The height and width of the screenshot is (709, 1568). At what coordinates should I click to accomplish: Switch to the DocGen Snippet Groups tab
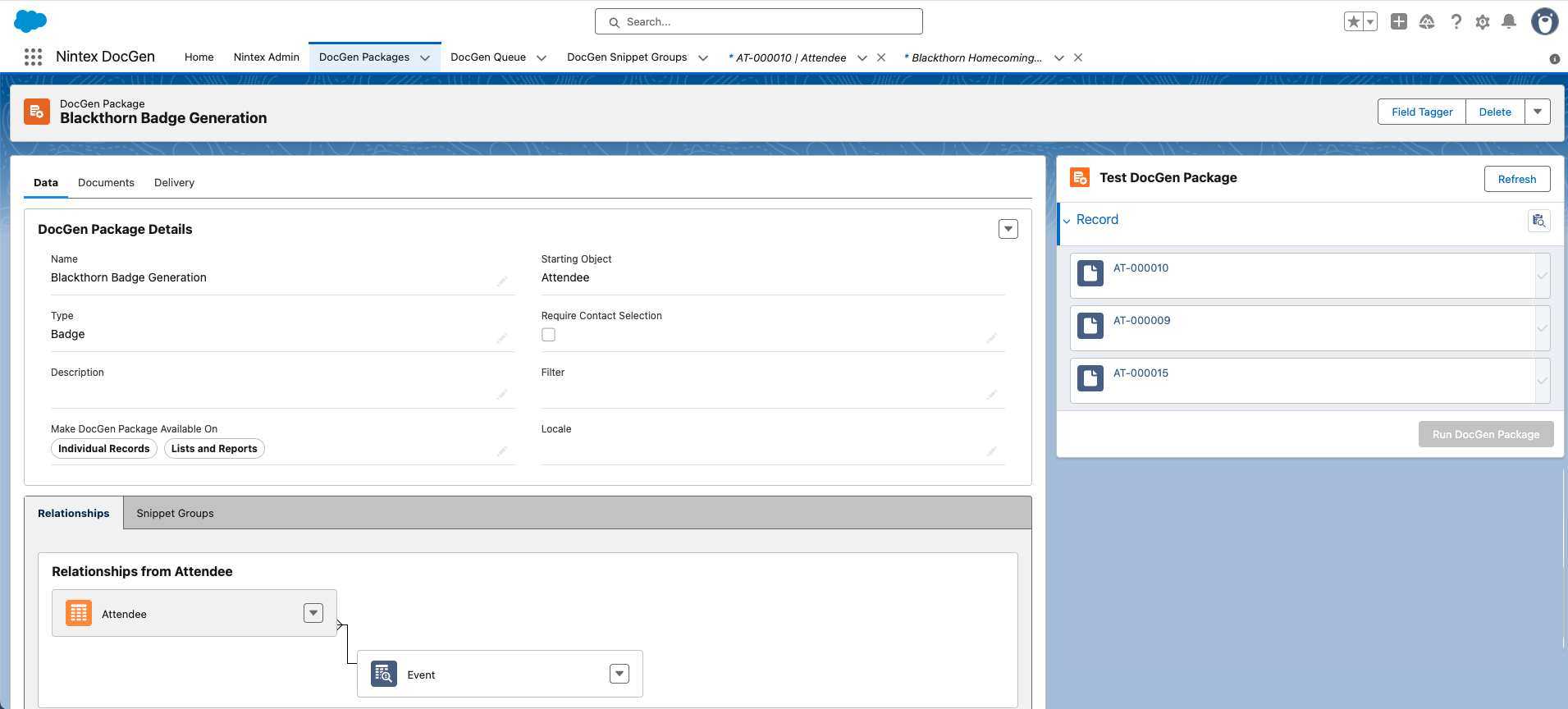point(627,57)
